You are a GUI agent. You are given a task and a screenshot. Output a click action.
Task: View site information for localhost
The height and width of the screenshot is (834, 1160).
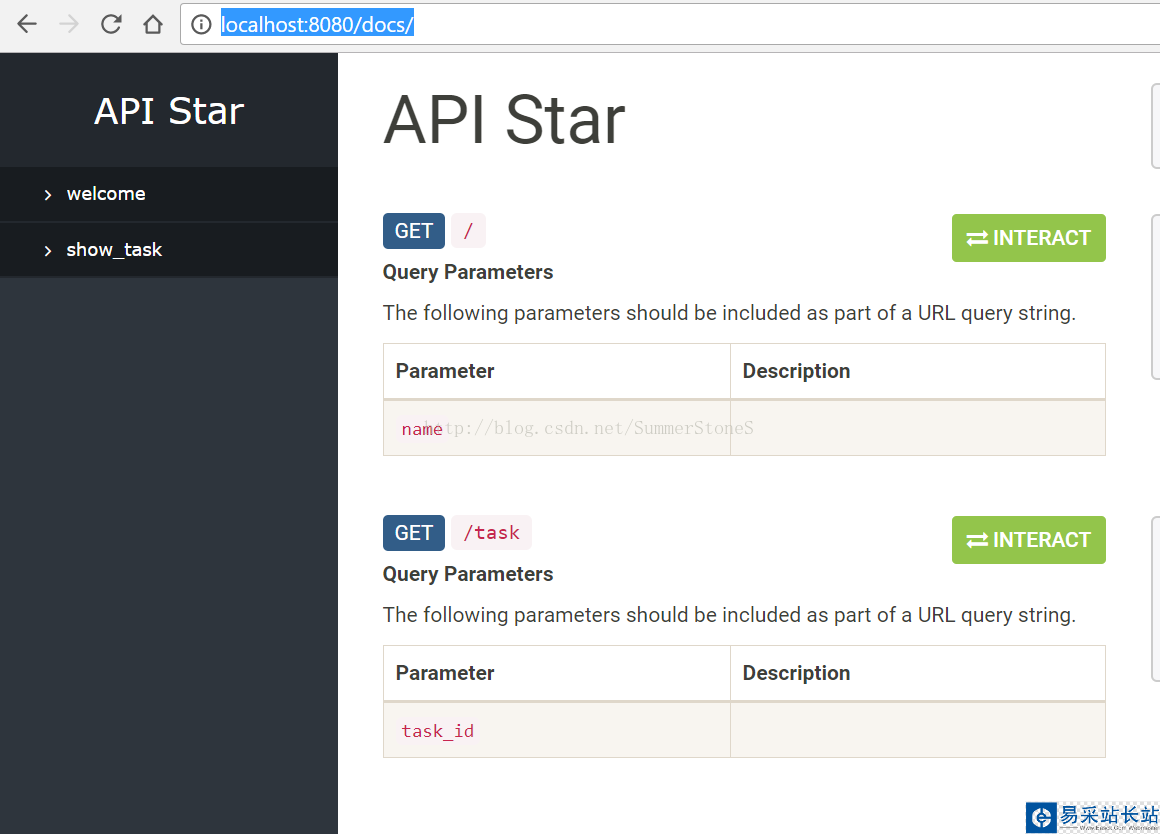201,25
